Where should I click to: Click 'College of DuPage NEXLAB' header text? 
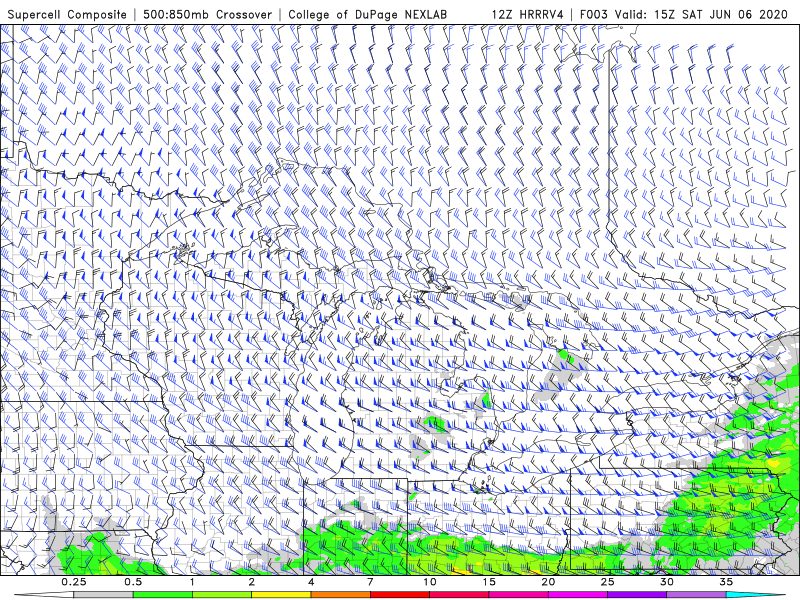(x=367, y=14)
